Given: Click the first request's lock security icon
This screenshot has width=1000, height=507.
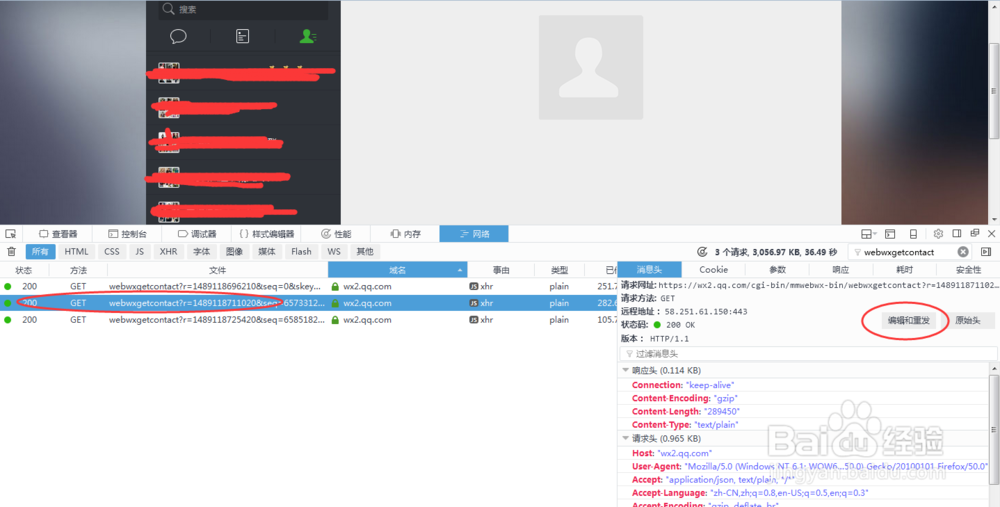Looking at the screenshot, I should coord(335,287).
